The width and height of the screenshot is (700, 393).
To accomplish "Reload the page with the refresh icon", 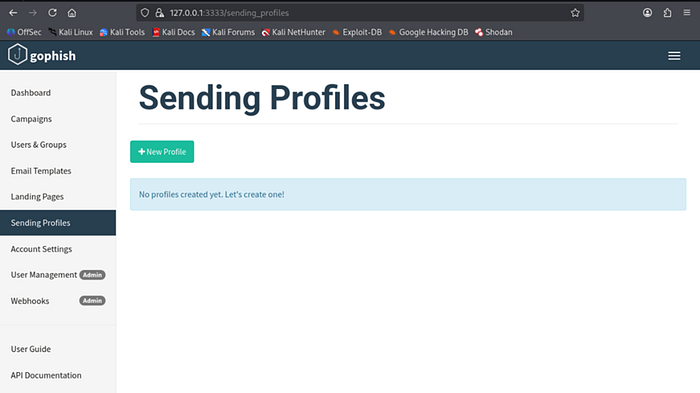I will click(x=52, y=13).
